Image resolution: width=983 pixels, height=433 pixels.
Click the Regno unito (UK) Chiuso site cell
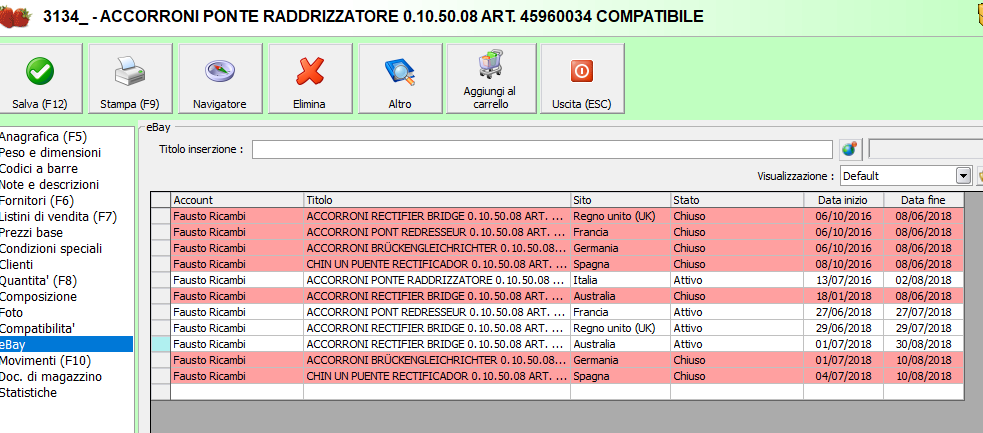(x=620, y=216)
